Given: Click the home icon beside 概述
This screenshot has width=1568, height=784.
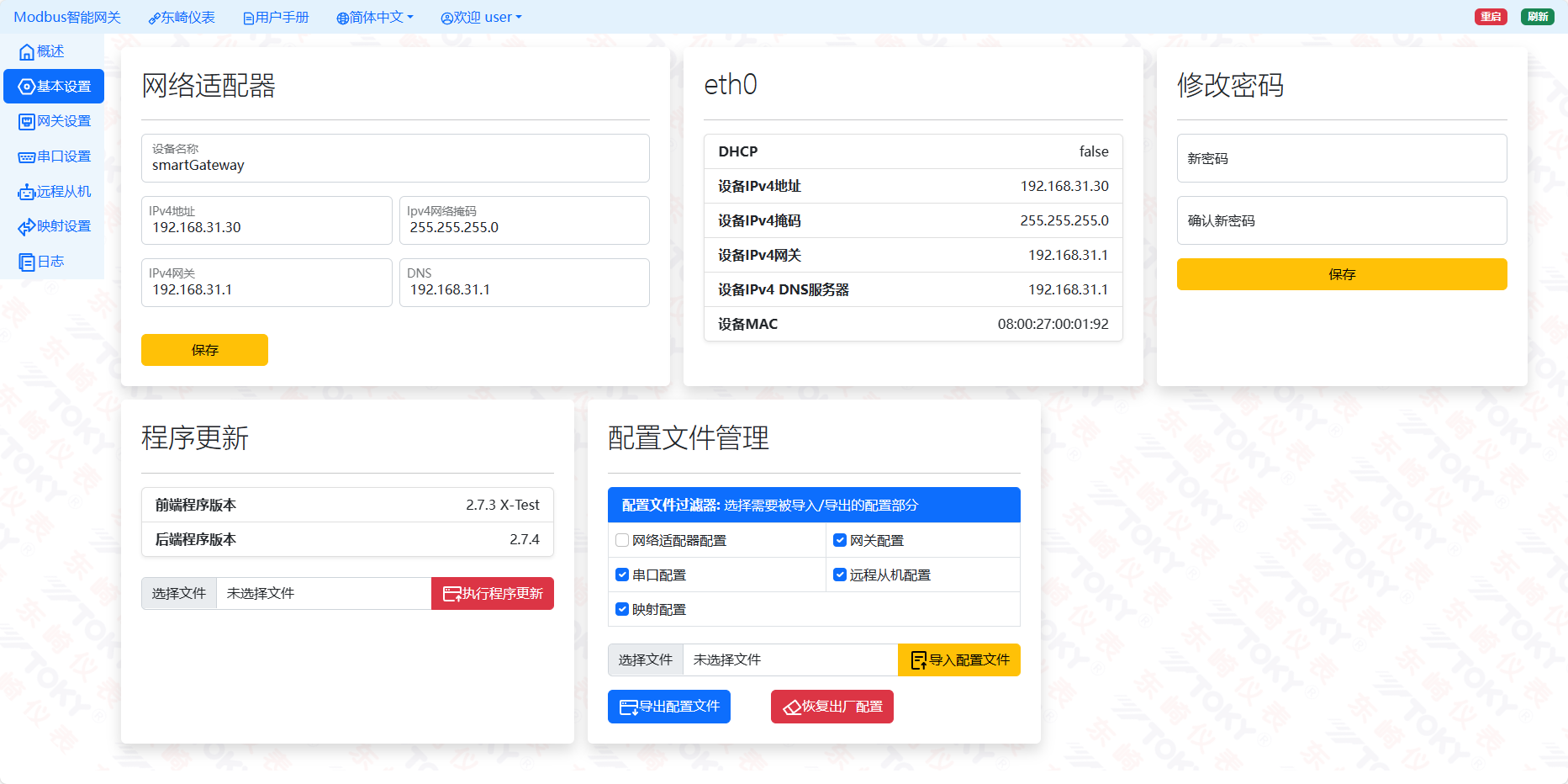Looking at the screenshot, I should click(x=27, y=52).
